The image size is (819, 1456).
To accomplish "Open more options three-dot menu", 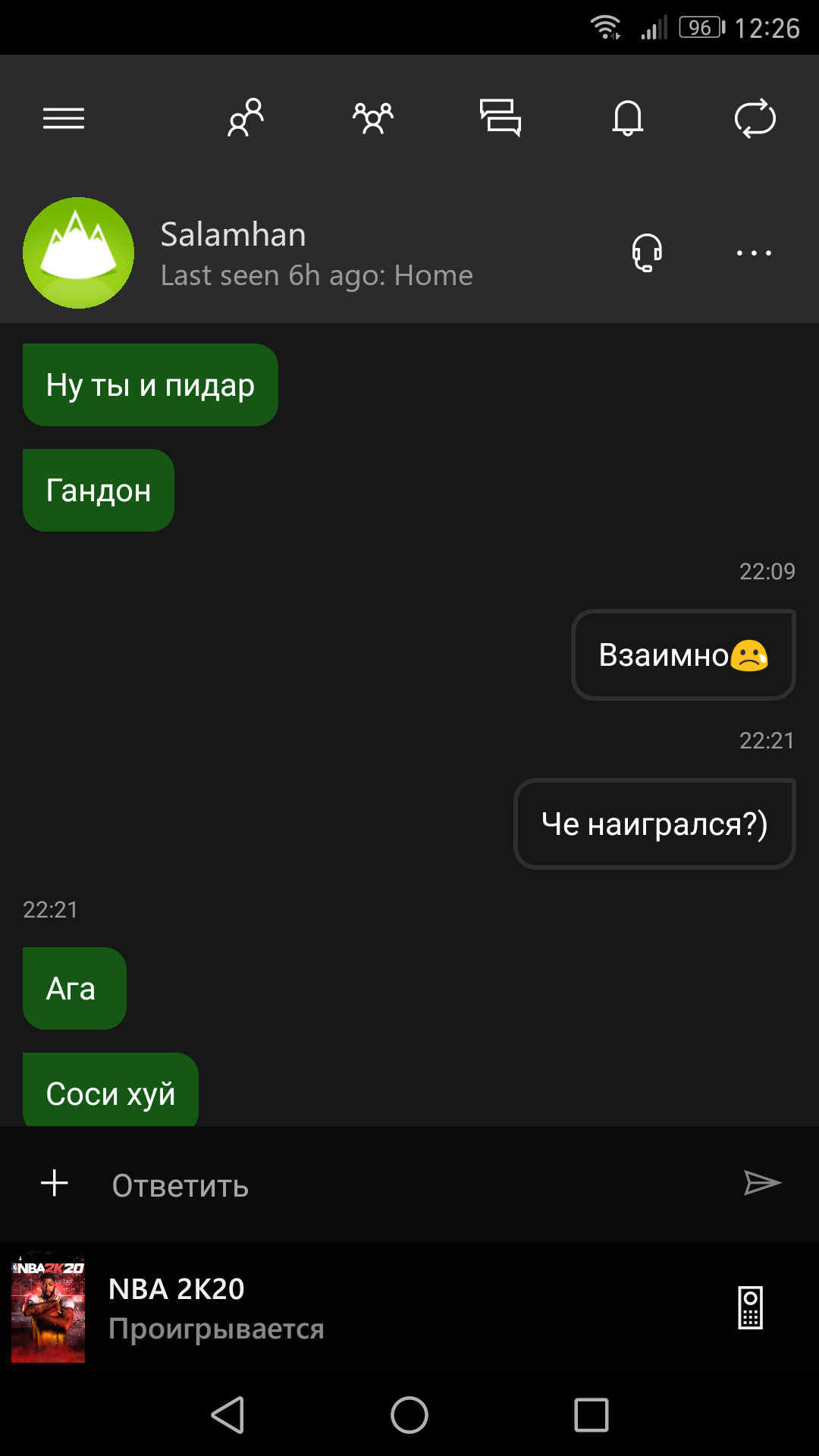I will 754,253.
